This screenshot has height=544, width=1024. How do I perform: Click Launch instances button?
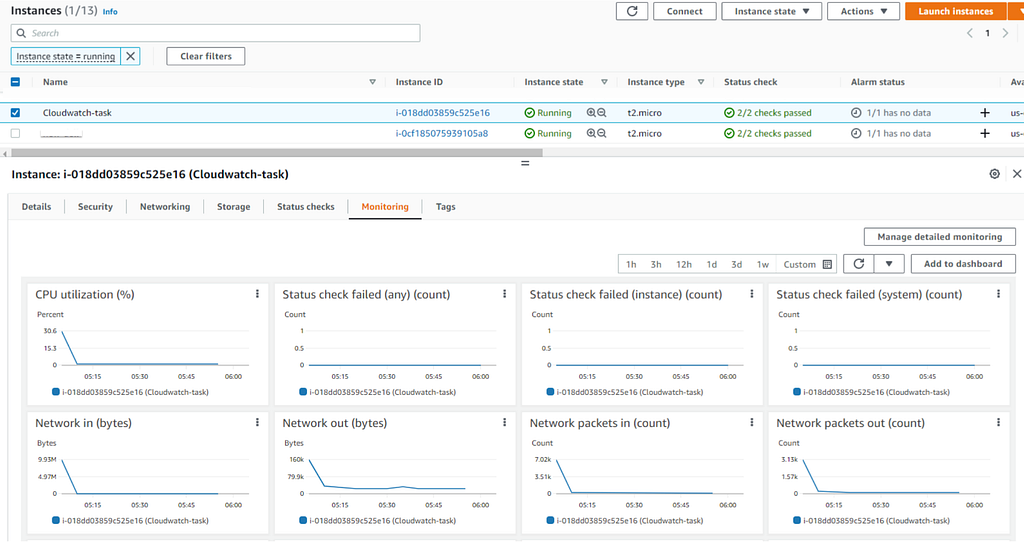coord(955,11)
